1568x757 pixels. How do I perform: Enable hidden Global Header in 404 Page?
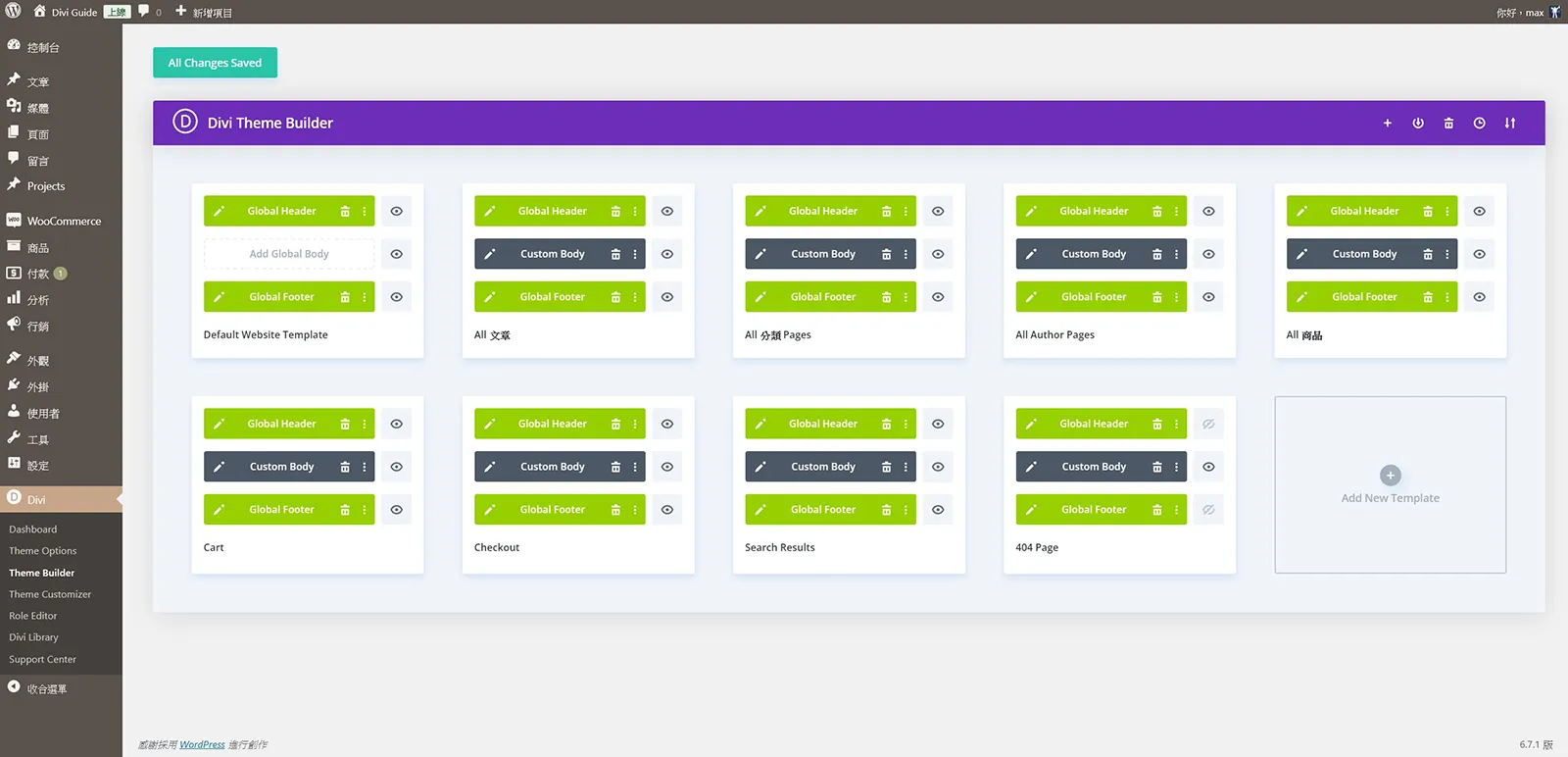tap(1208, 424)
